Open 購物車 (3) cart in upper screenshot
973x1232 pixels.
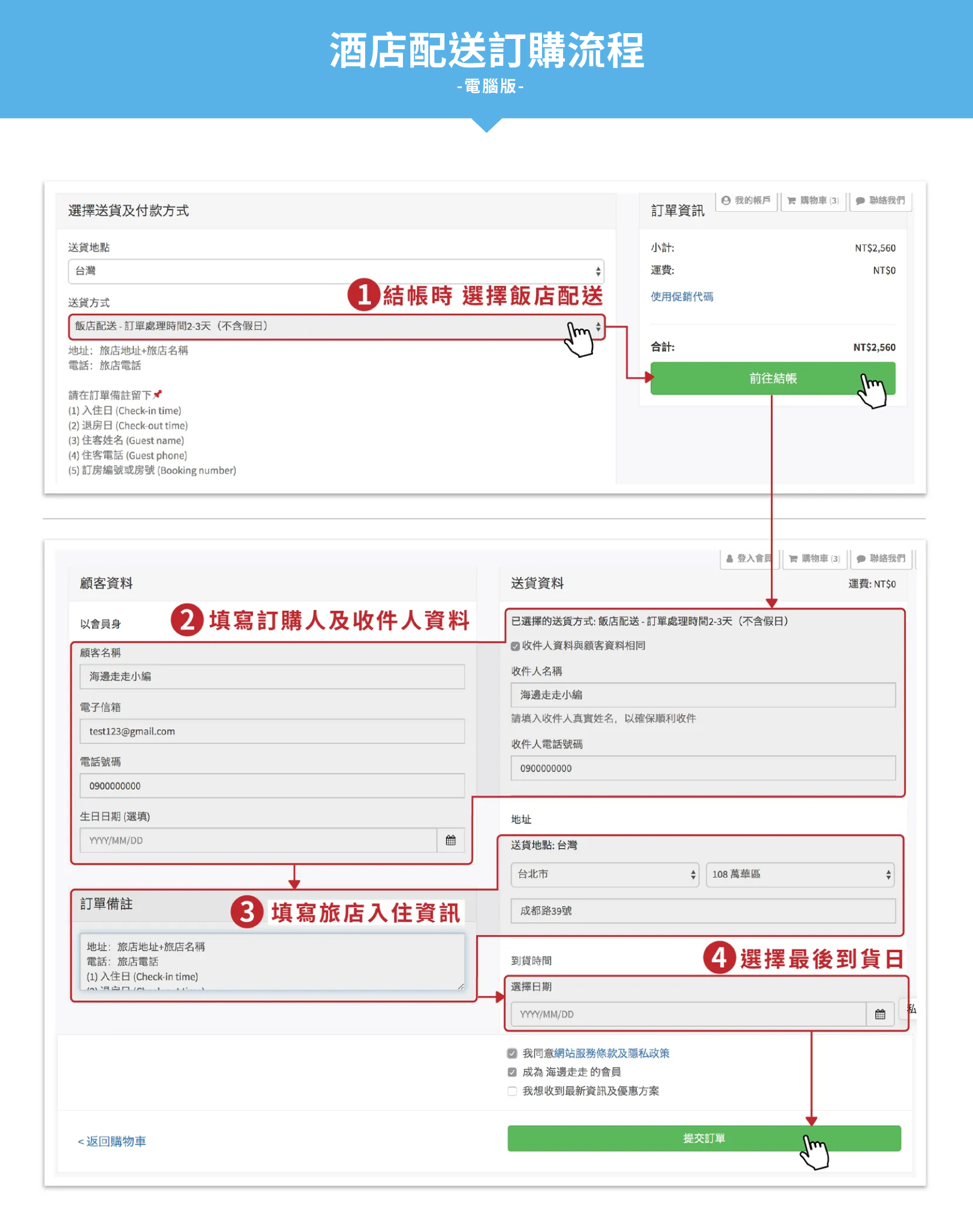tap(813, 201)
